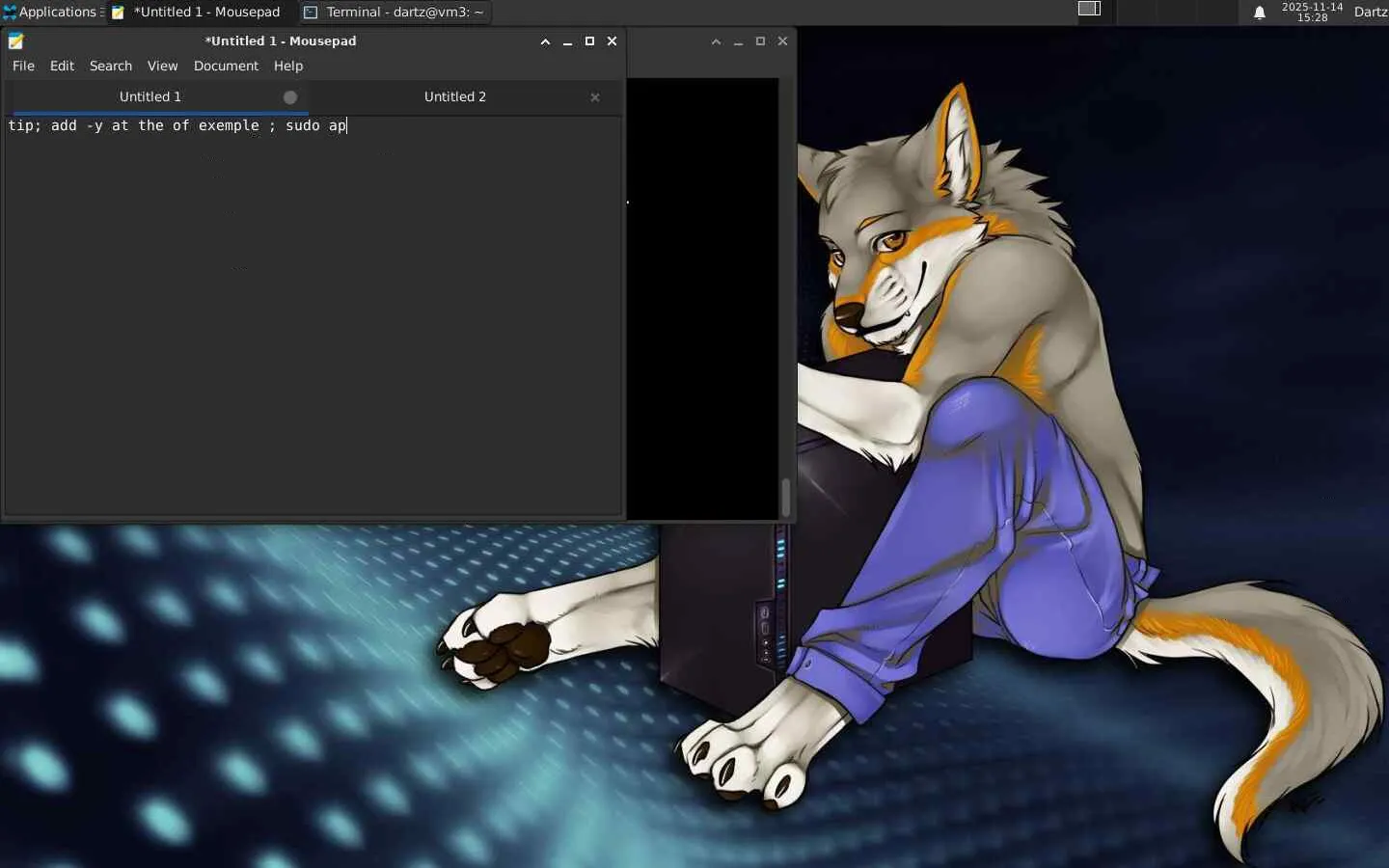Open the Help menu
Screen dimensions: 1389x868
point(288,66)
